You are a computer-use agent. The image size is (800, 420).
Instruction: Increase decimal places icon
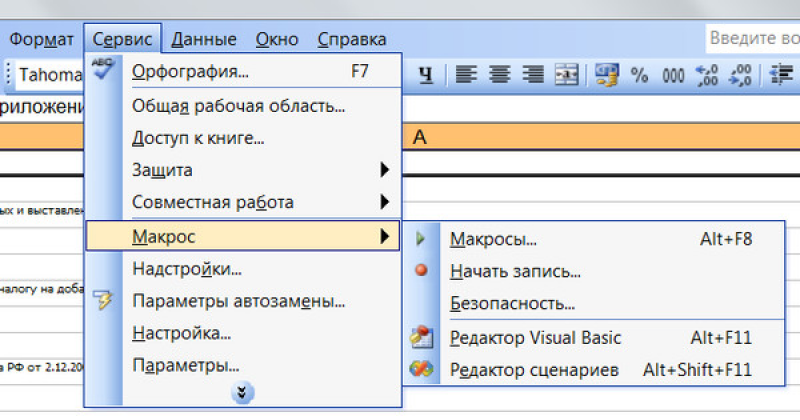coord(707,75)
